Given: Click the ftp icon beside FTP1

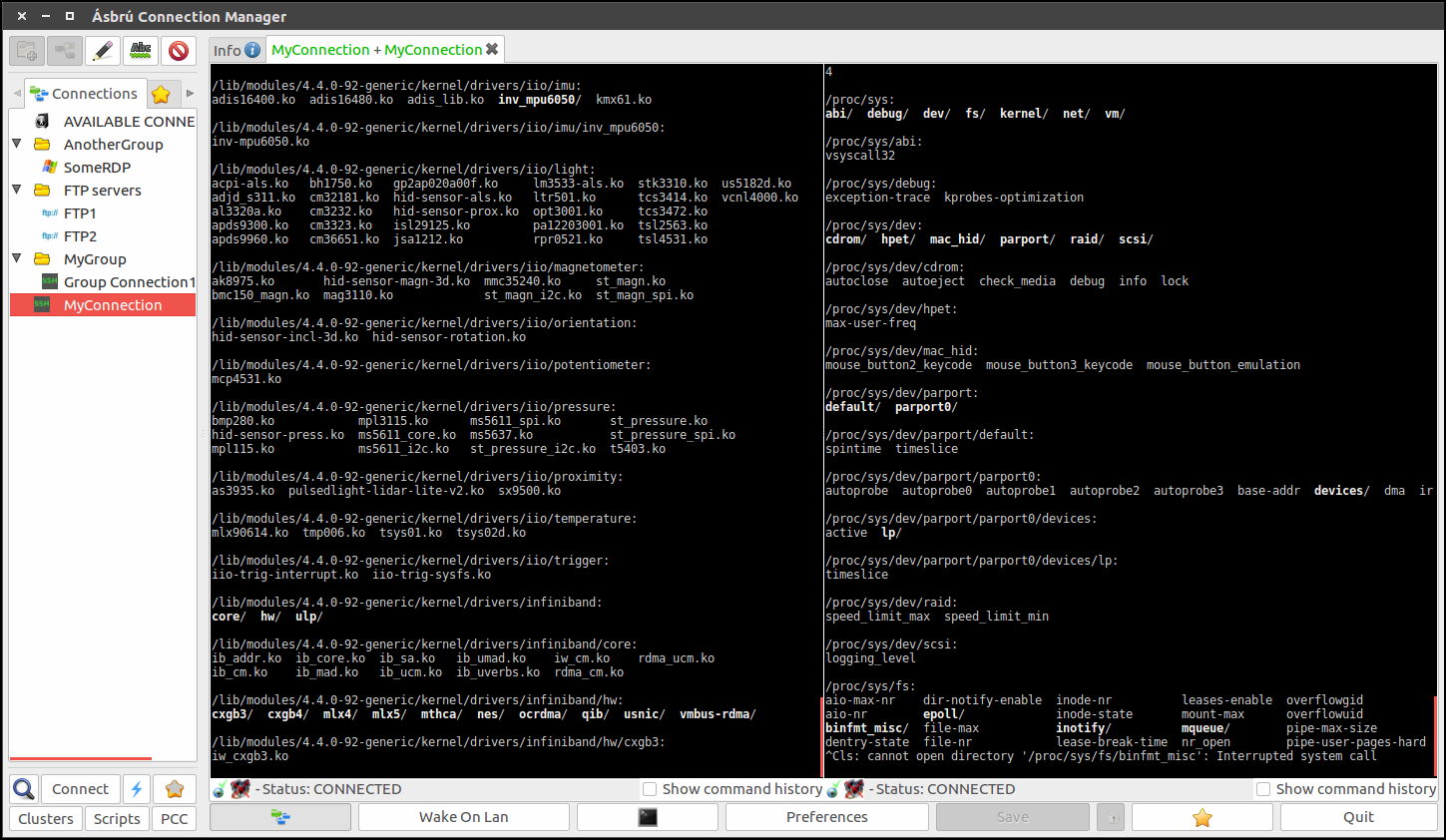Looking at the screenshot, I should [49, 212].
